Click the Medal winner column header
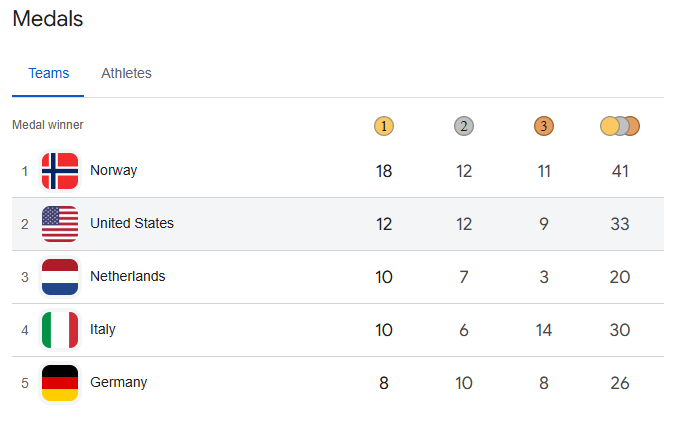This screenshot has height=425, width=677. click(x=47, y=125)
